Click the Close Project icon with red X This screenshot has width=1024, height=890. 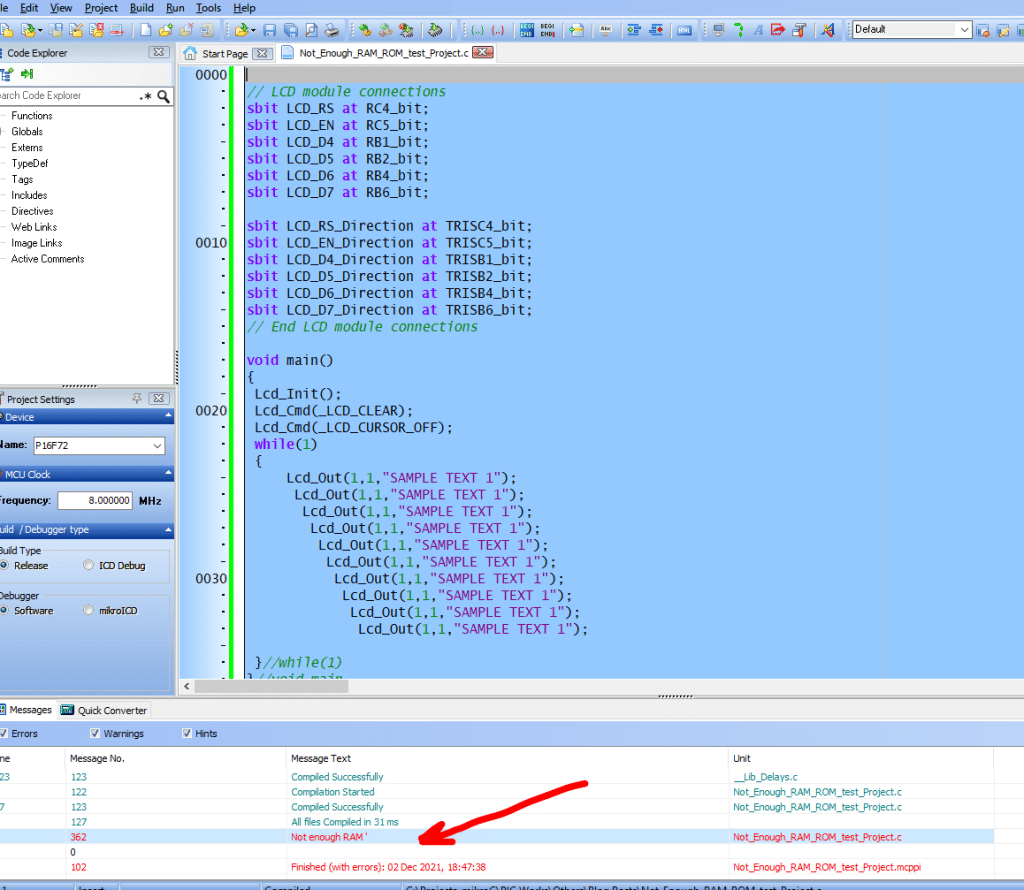pyautogui.click(x=97, y=30)
